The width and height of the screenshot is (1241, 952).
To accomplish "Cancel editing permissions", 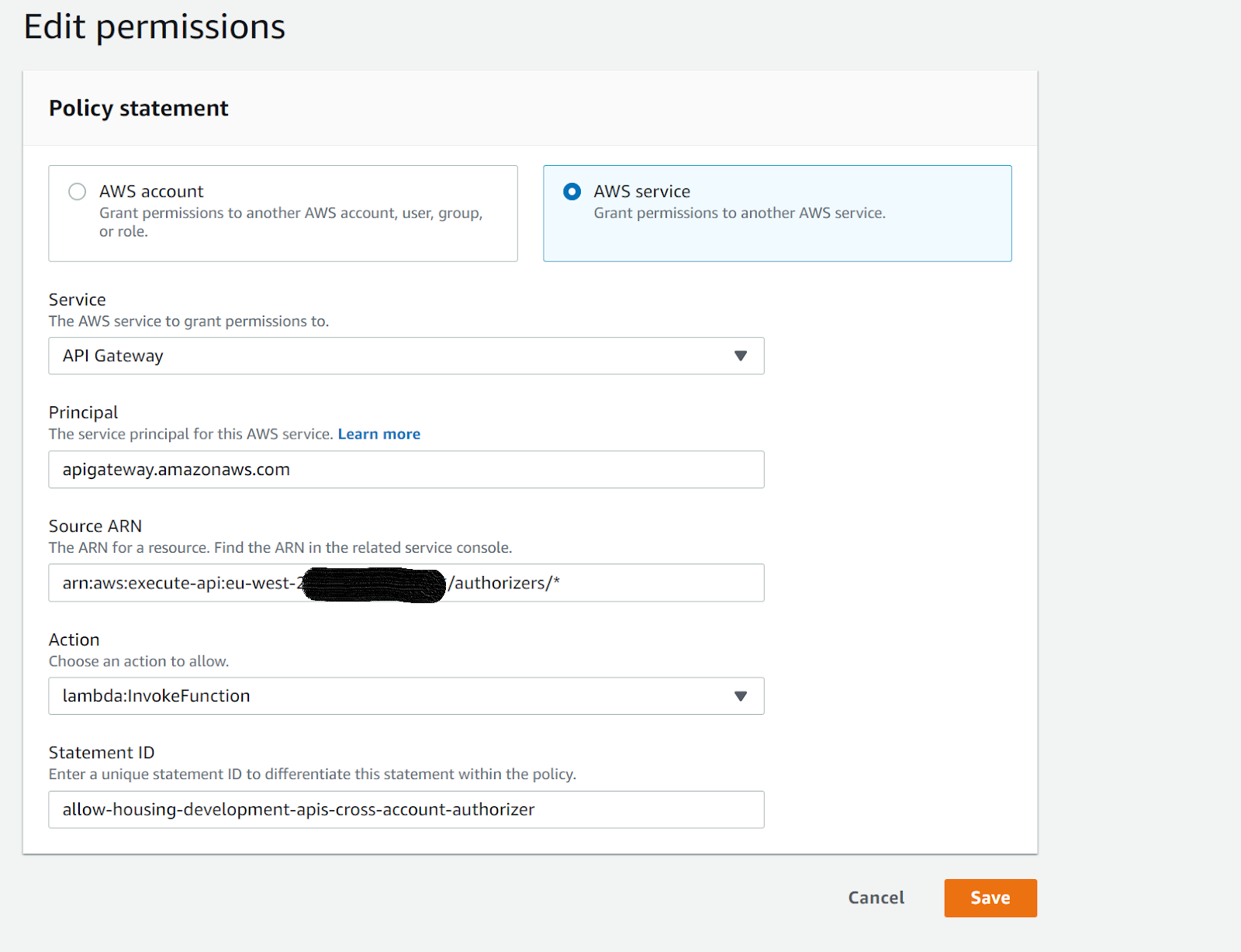I will (x=876, y=898).
